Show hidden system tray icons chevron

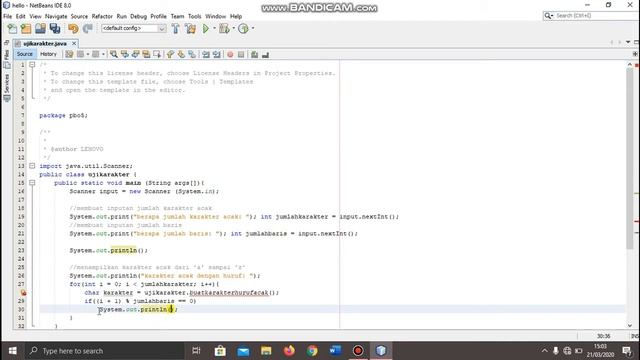pyautogui.click(x=544, y=351)
